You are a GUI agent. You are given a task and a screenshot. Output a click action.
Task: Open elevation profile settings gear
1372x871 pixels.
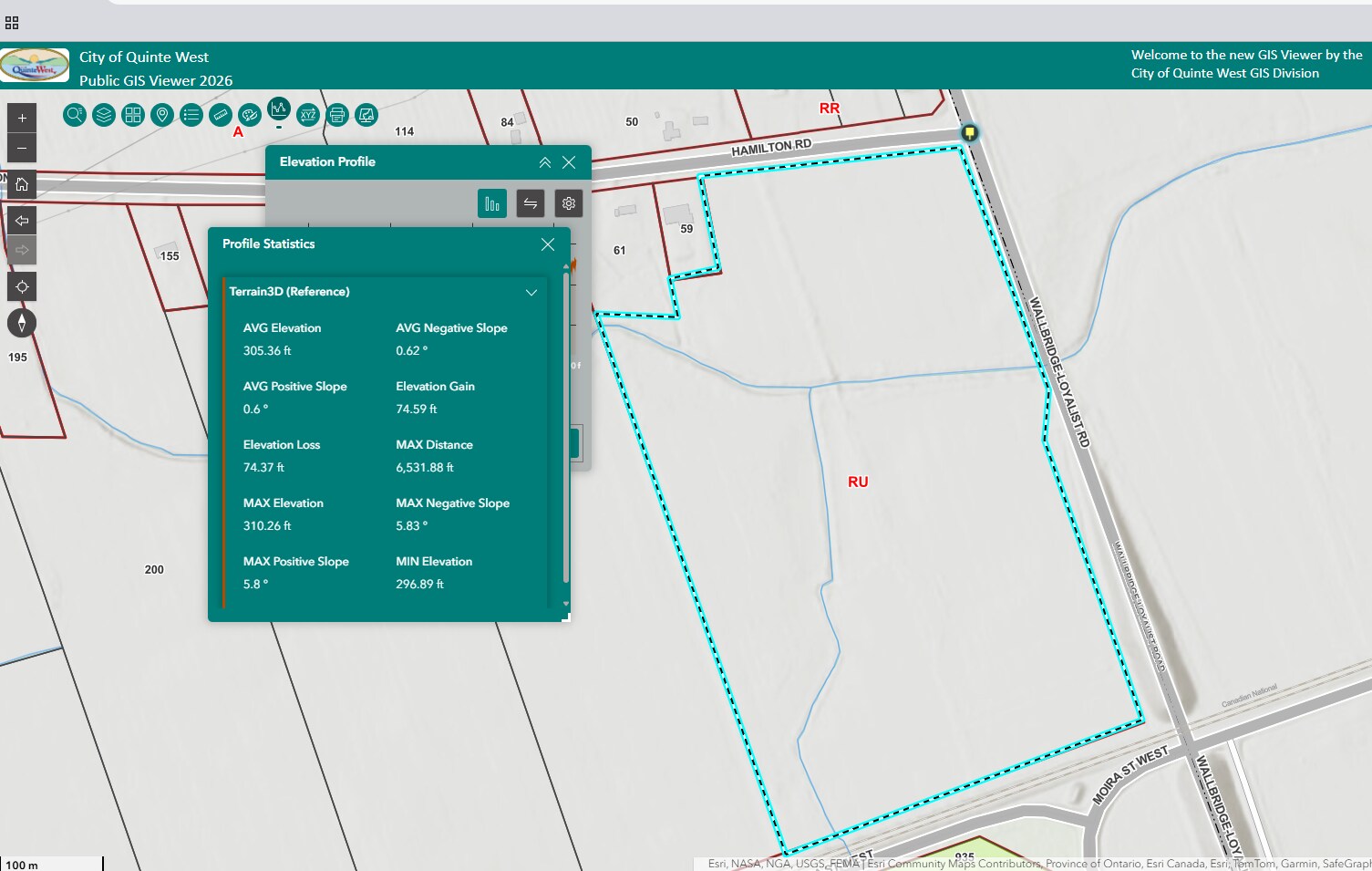569,203
